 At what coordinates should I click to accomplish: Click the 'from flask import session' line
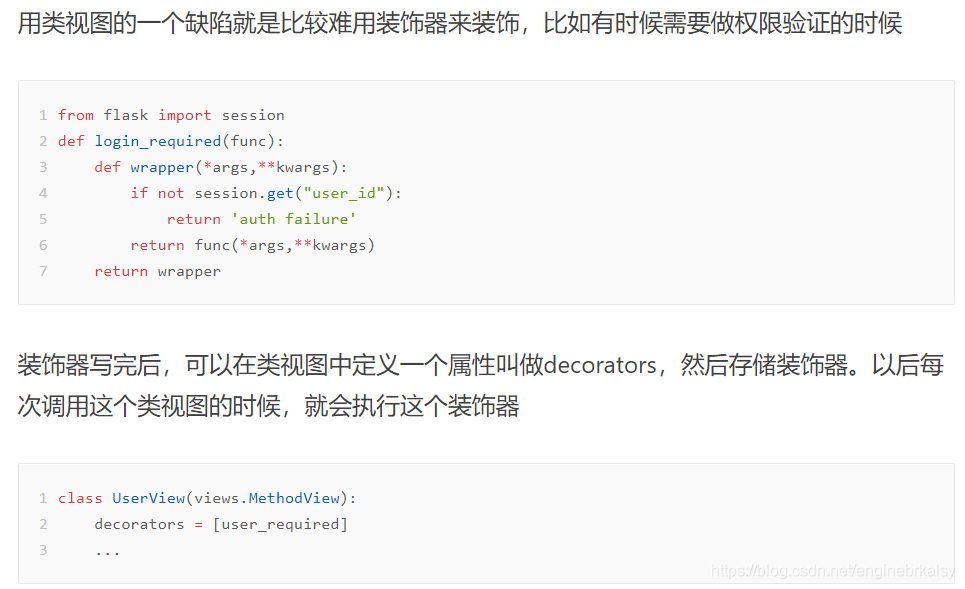(x=171, y=115)
